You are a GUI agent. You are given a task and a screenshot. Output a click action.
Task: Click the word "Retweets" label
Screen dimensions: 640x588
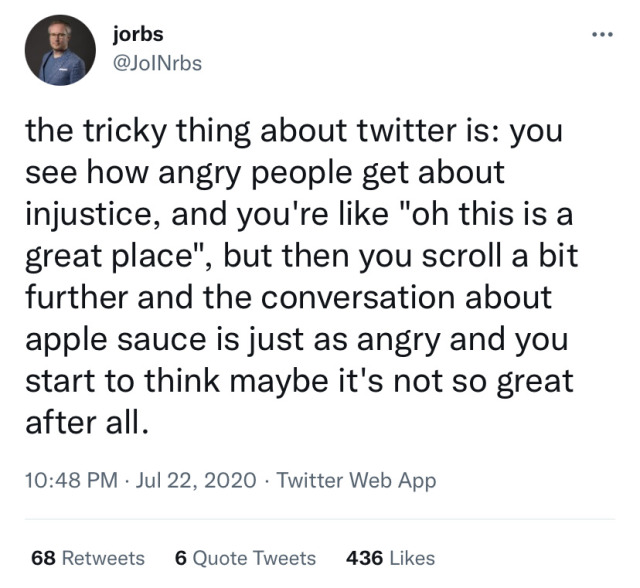103,558
